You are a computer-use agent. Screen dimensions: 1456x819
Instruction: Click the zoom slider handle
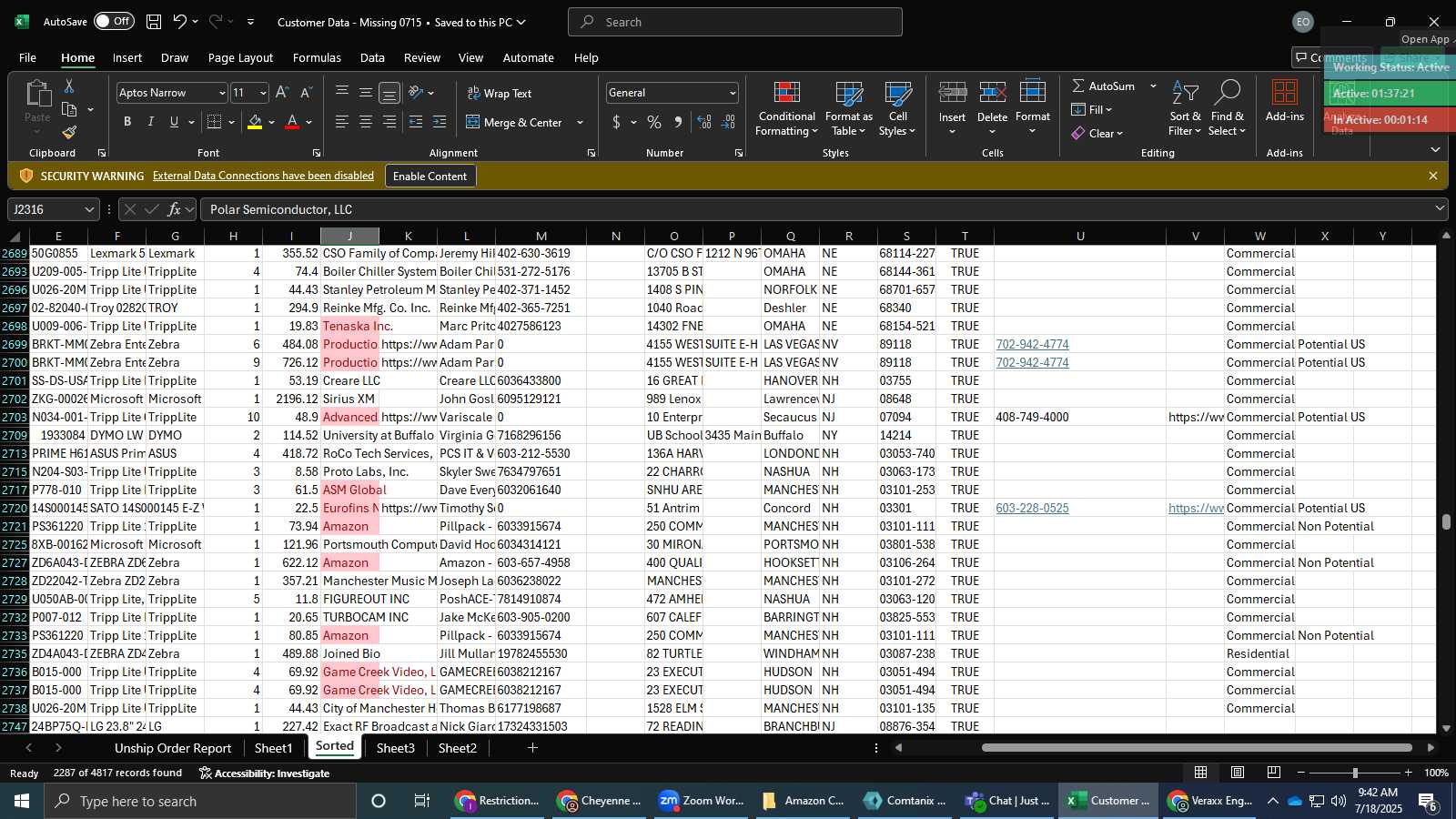point(1355,773)
